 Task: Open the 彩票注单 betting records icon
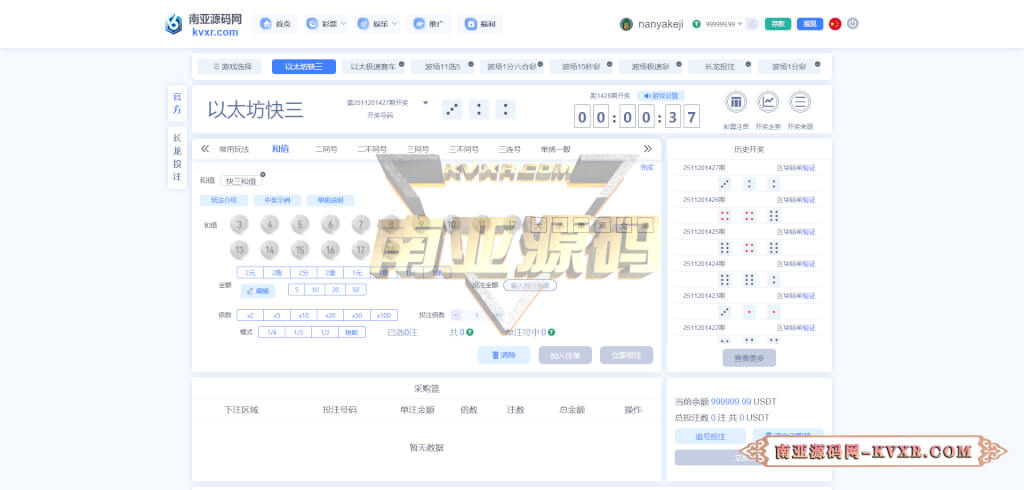(x=736, y=103)
